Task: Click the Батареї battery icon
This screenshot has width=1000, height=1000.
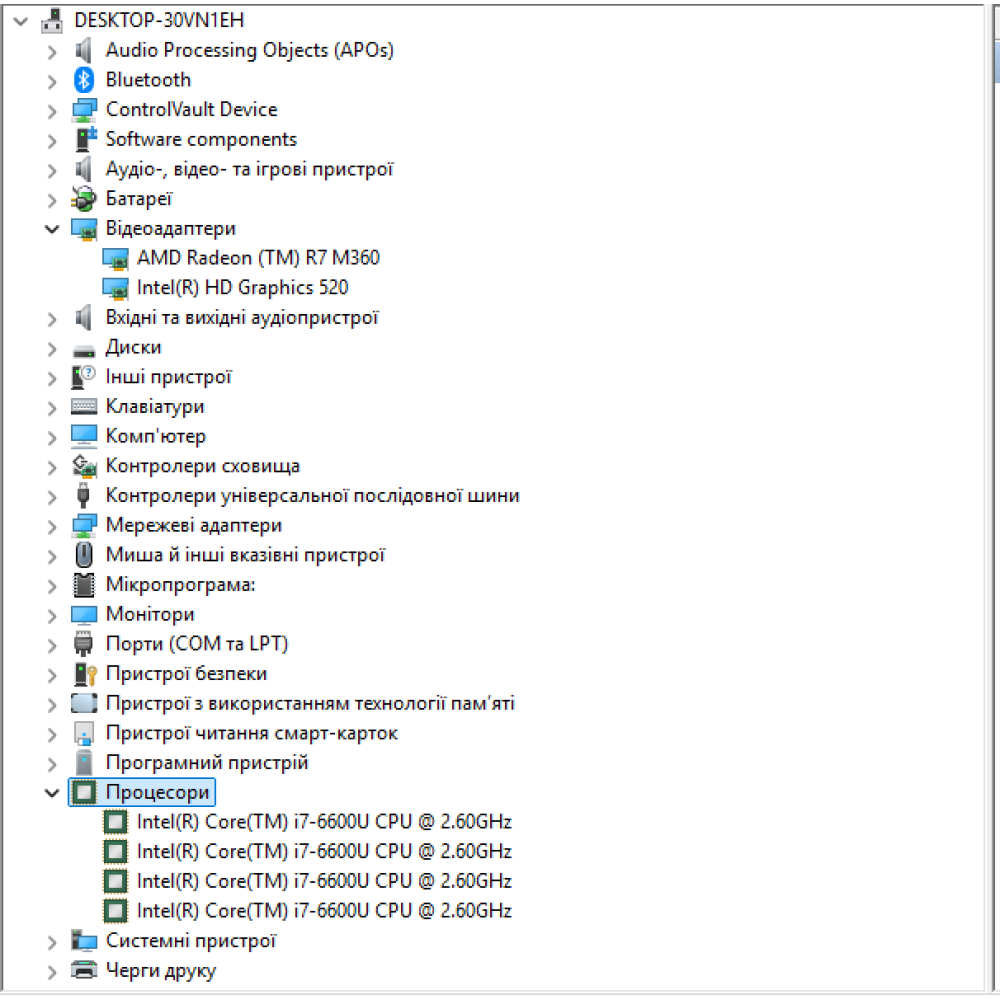Action: tap(84, 199)
